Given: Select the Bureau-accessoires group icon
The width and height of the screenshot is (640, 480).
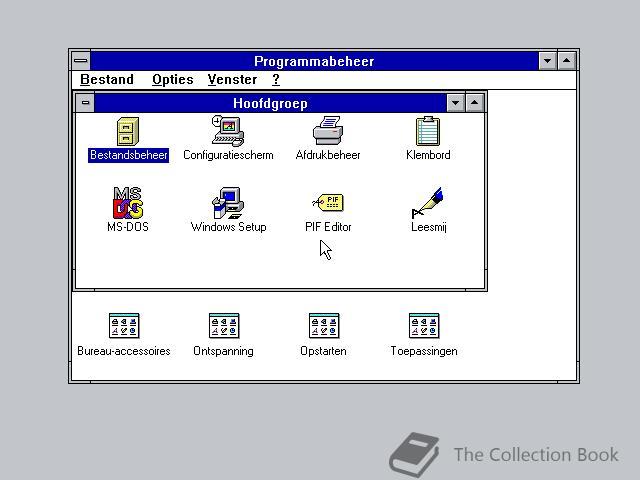Looking at the screenshot, I should (124, 326).
